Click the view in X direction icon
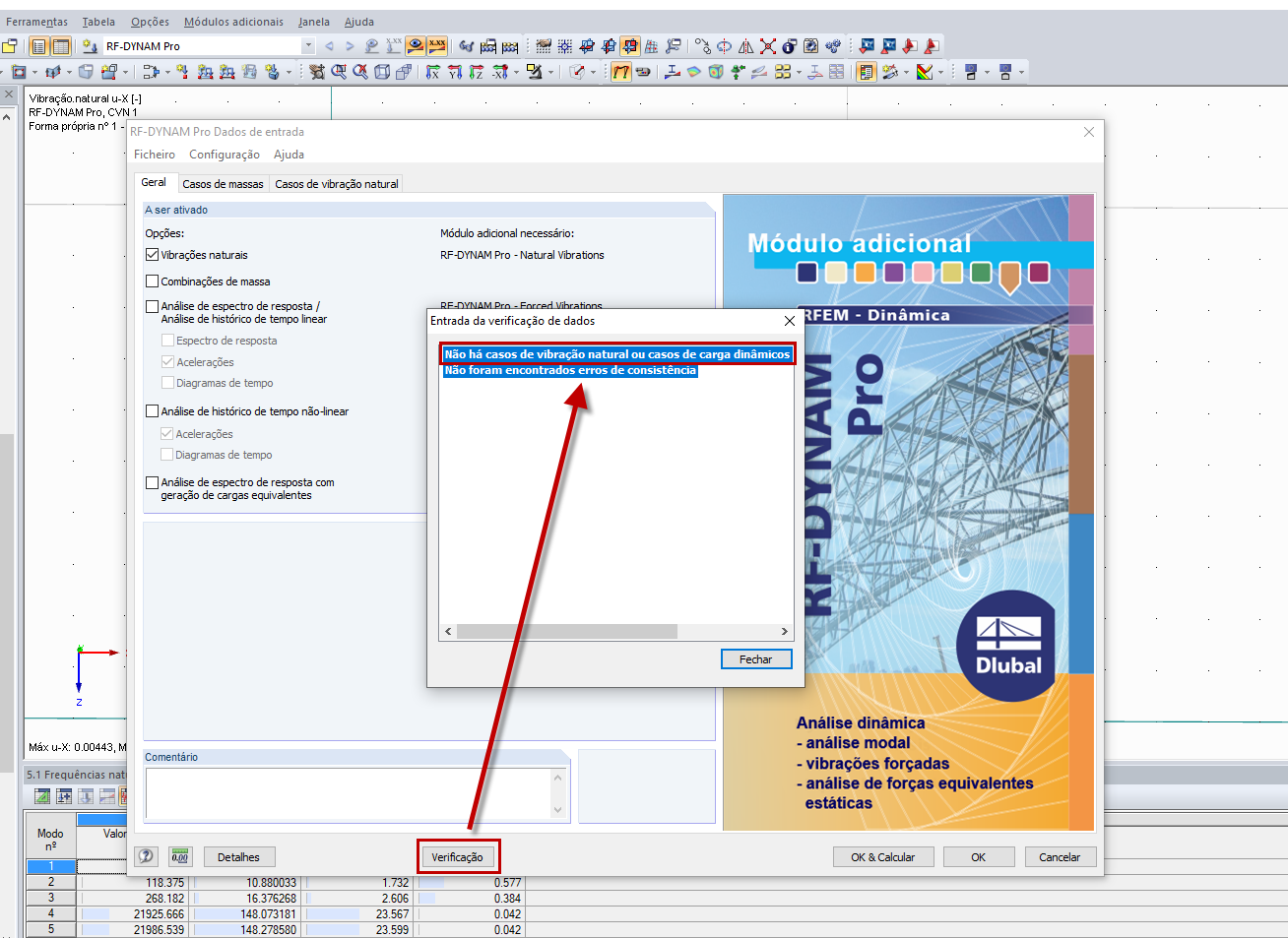 [433, 72]
